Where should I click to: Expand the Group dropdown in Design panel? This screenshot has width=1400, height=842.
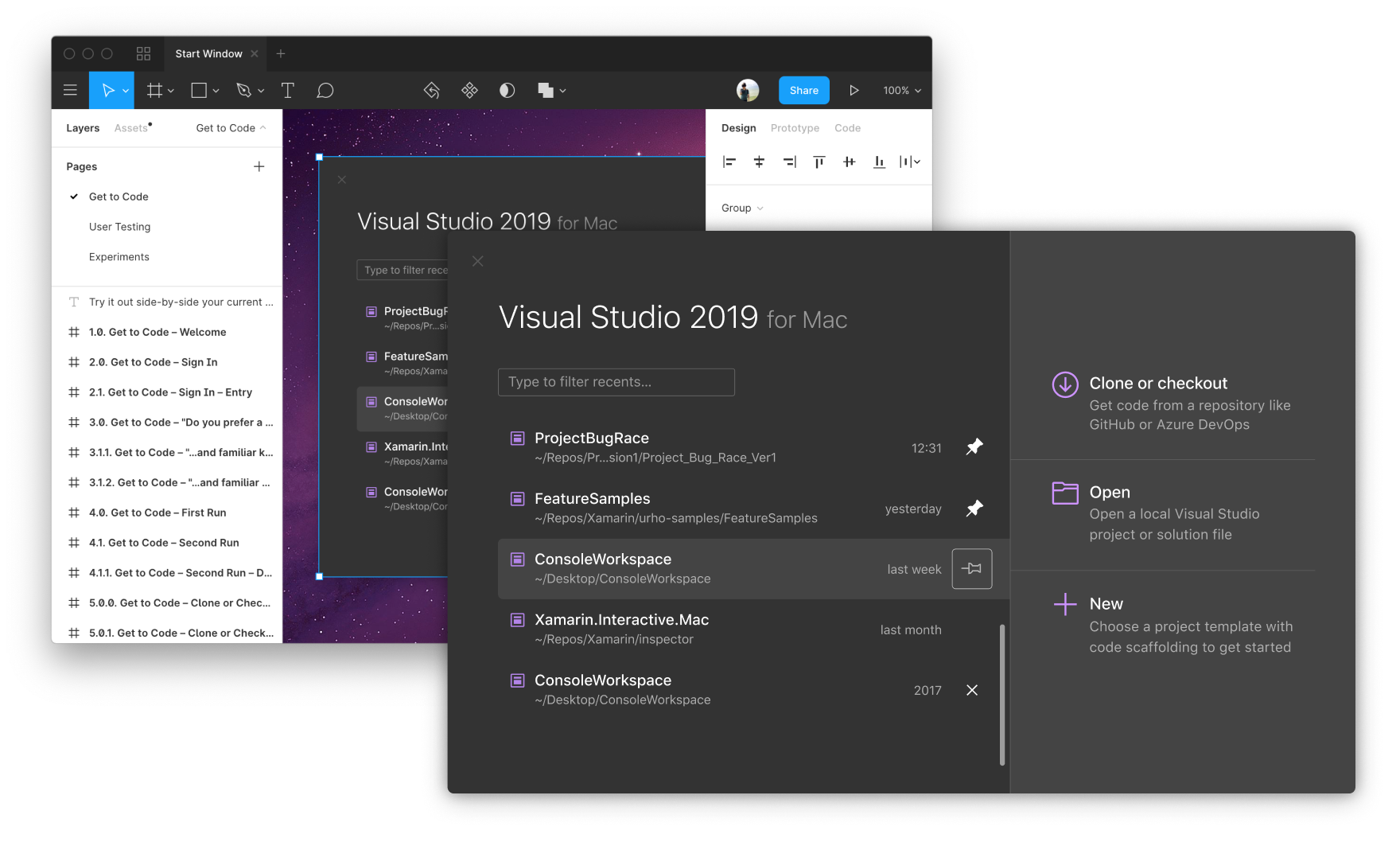coord(740,208)
